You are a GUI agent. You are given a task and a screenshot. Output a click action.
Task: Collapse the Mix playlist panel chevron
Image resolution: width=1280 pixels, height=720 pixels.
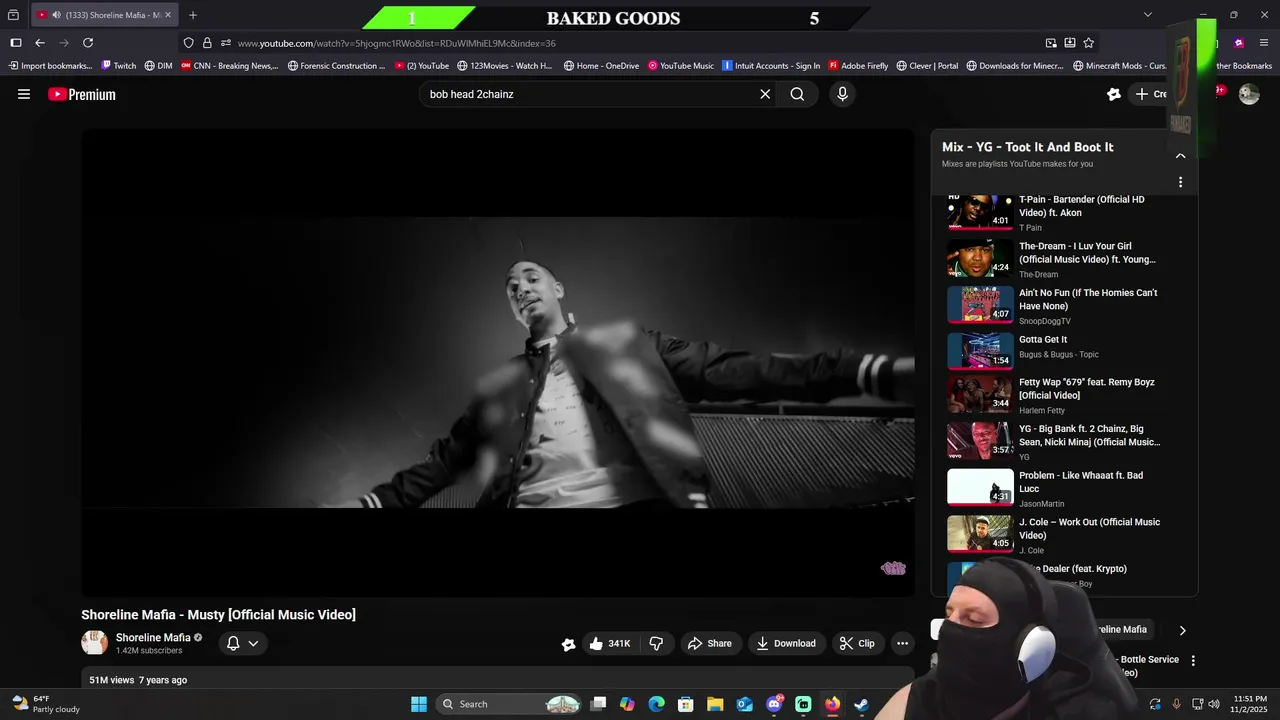point(1180,156)
